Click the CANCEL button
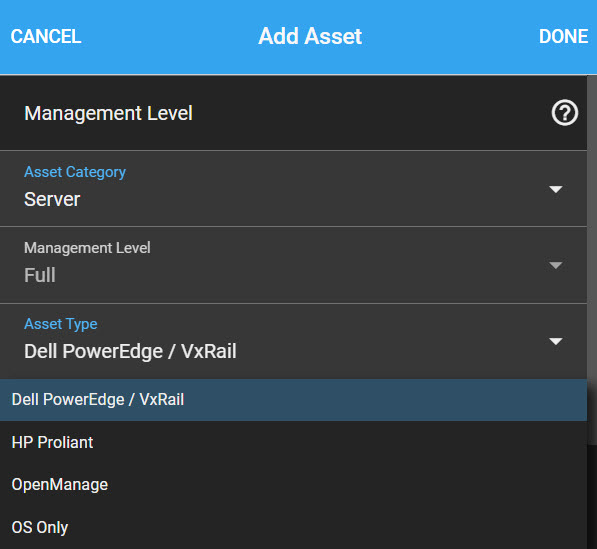 click(46, 37)
